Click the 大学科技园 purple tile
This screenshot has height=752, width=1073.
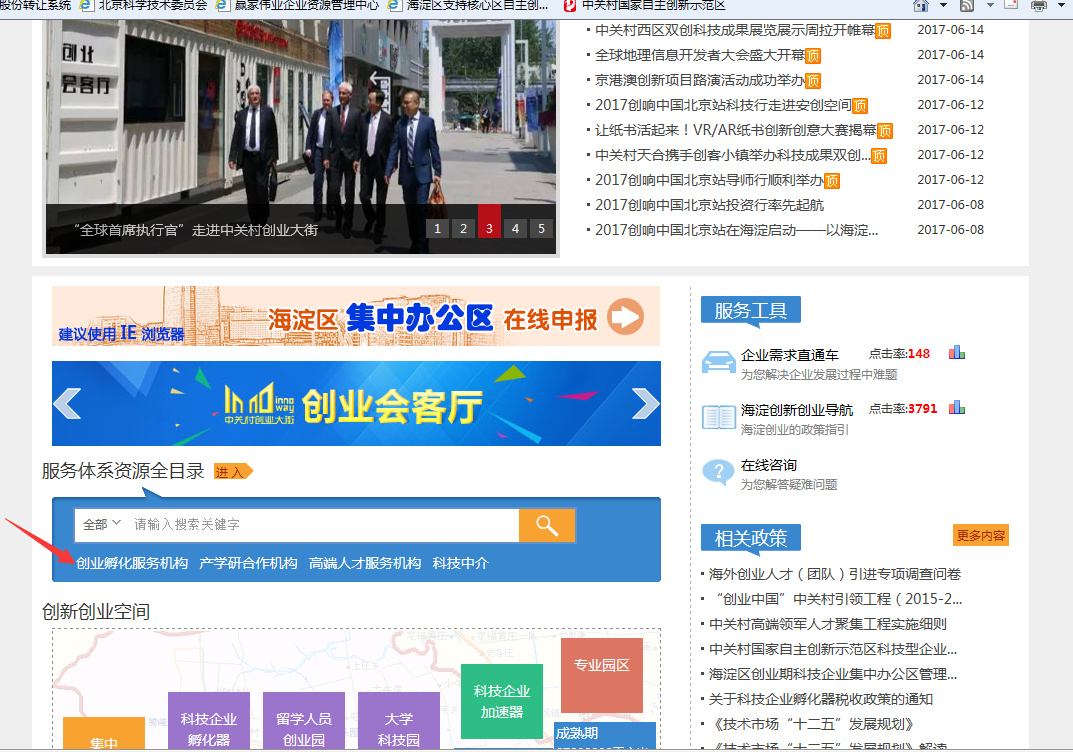pos(399,721)
